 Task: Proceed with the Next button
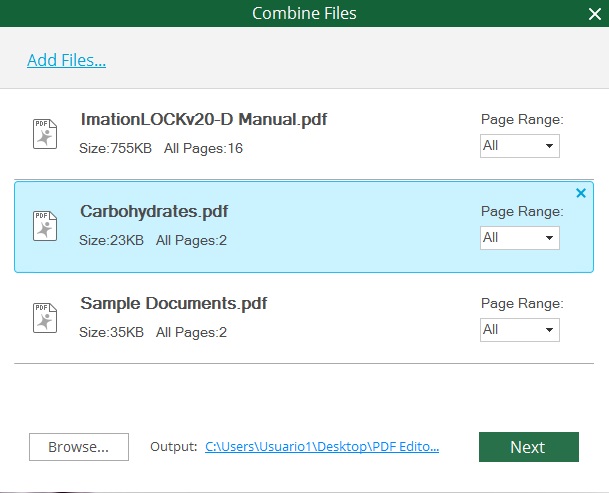[529, 447]
